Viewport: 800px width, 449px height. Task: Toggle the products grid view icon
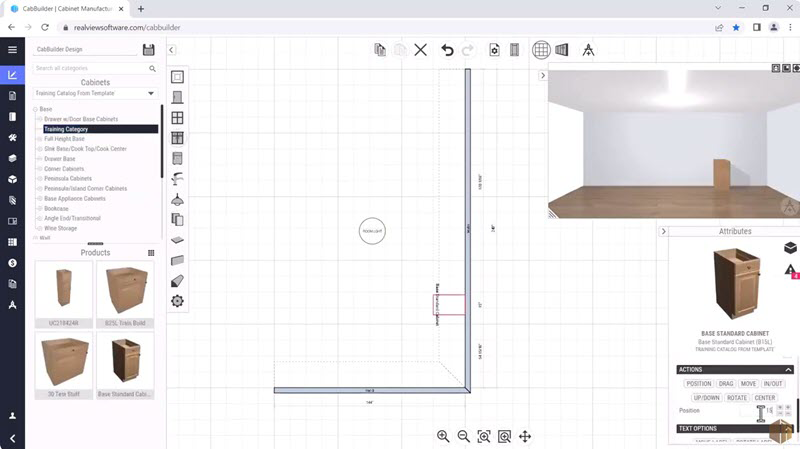[x=151, y=253]
